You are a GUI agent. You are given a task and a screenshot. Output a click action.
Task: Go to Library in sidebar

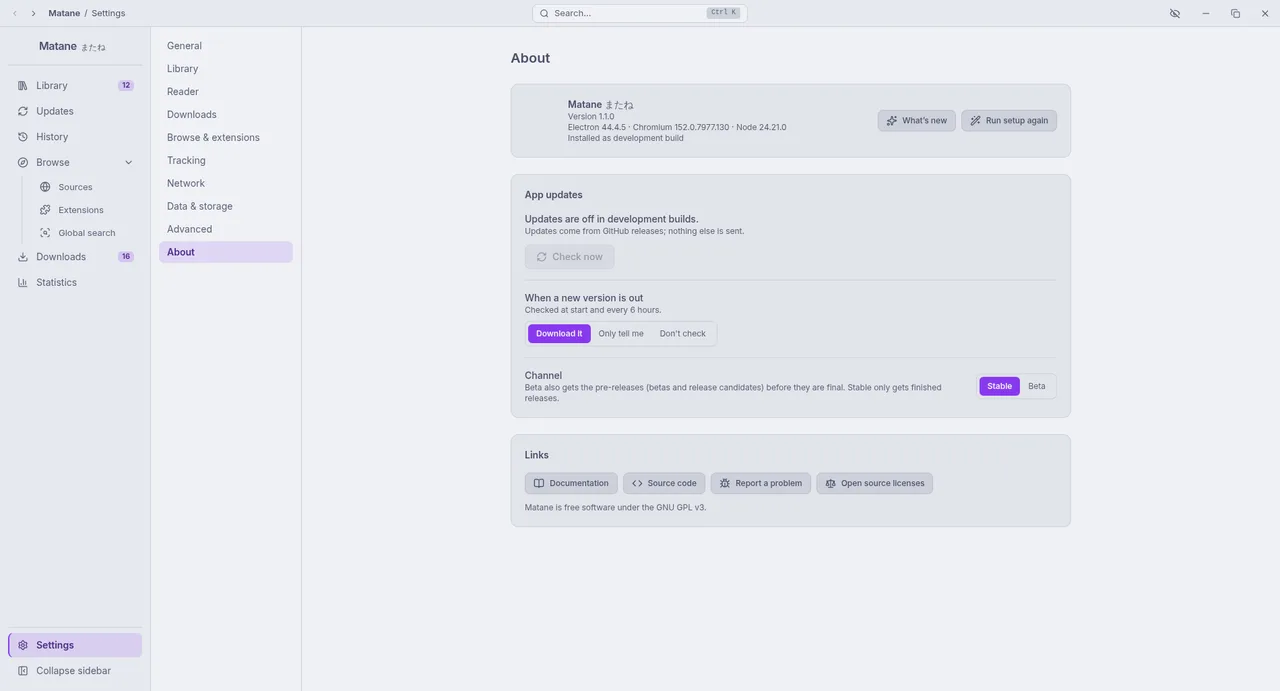tap(75, 86)
